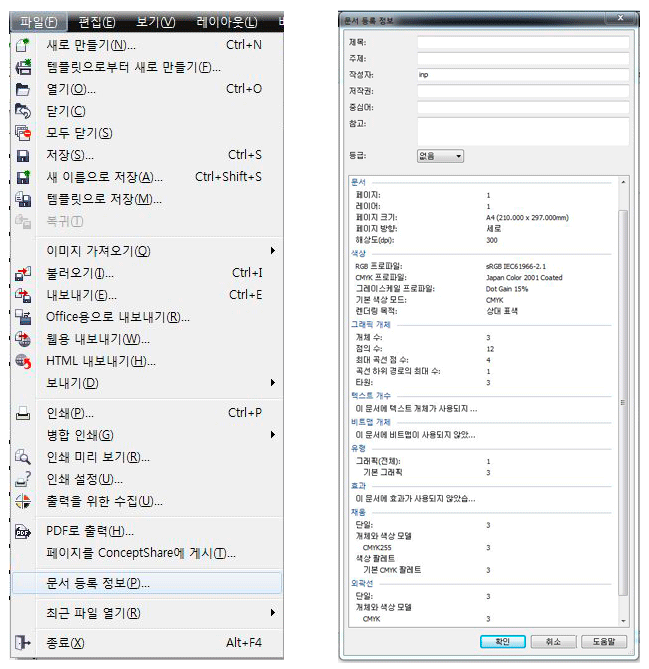The height and width of the screenshot is (669, 649).
Task: Click the floppy disk icon beside 저장
Action: (x=23, y=155)
